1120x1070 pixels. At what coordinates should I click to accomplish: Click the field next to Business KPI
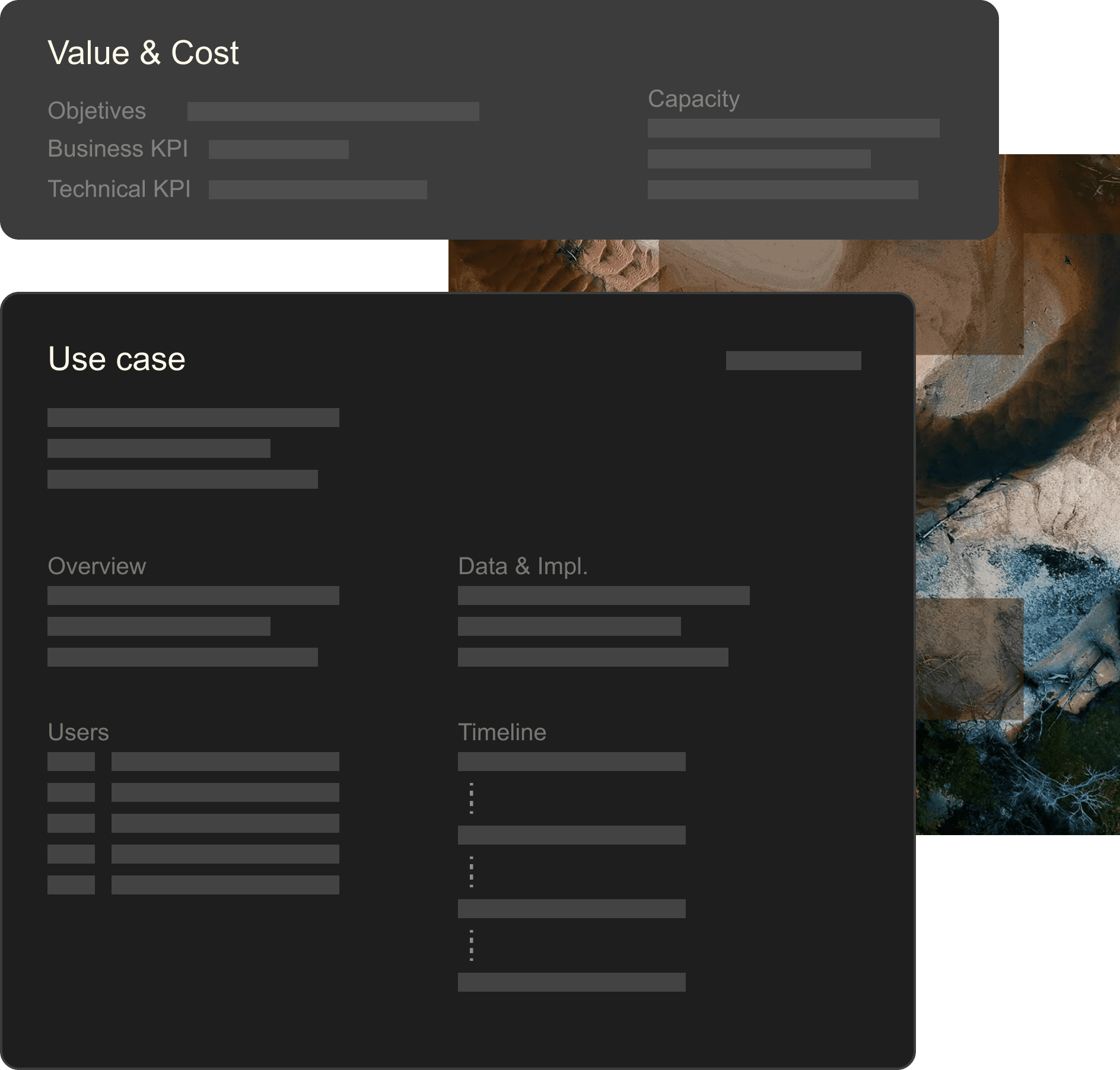point(278,149)
